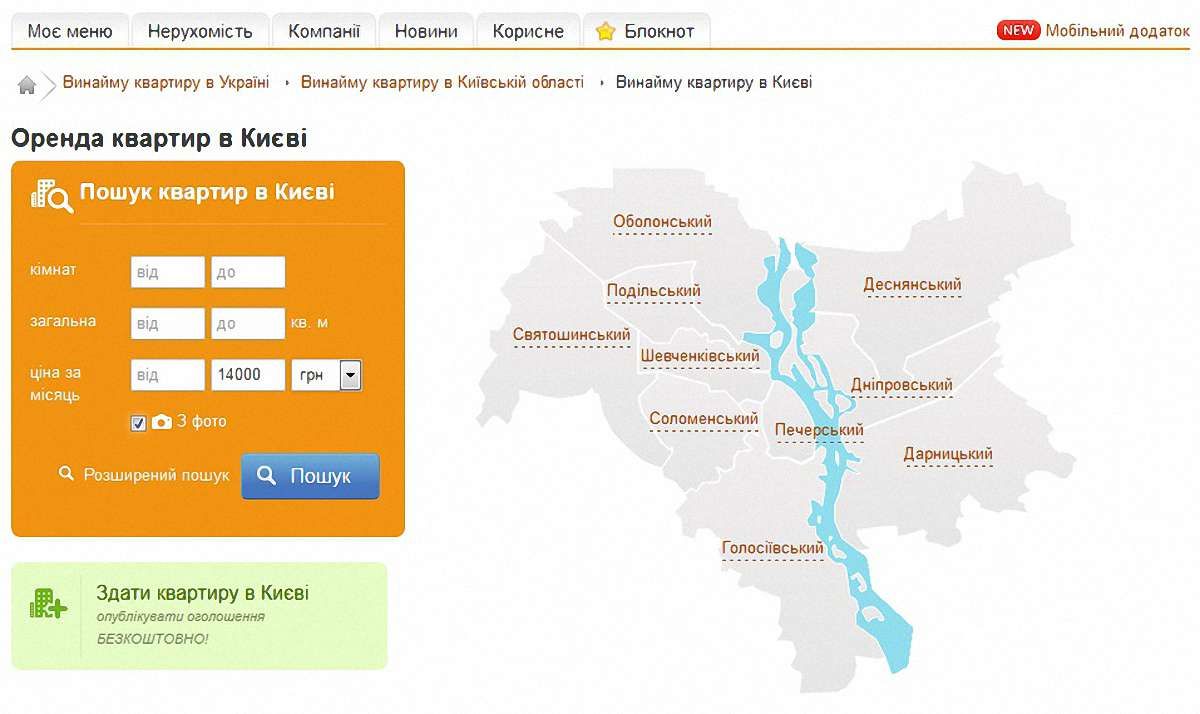Follow the Винайму квартиру в Київській області breadcrumb
This screenshot has height=714, width=1200.
tap(442, 82)
